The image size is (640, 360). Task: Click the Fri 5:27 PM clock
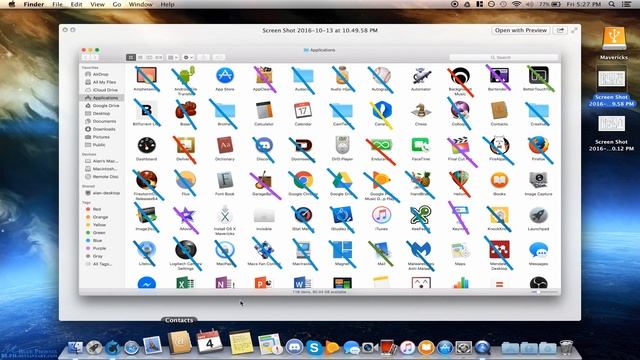point(584,4)
